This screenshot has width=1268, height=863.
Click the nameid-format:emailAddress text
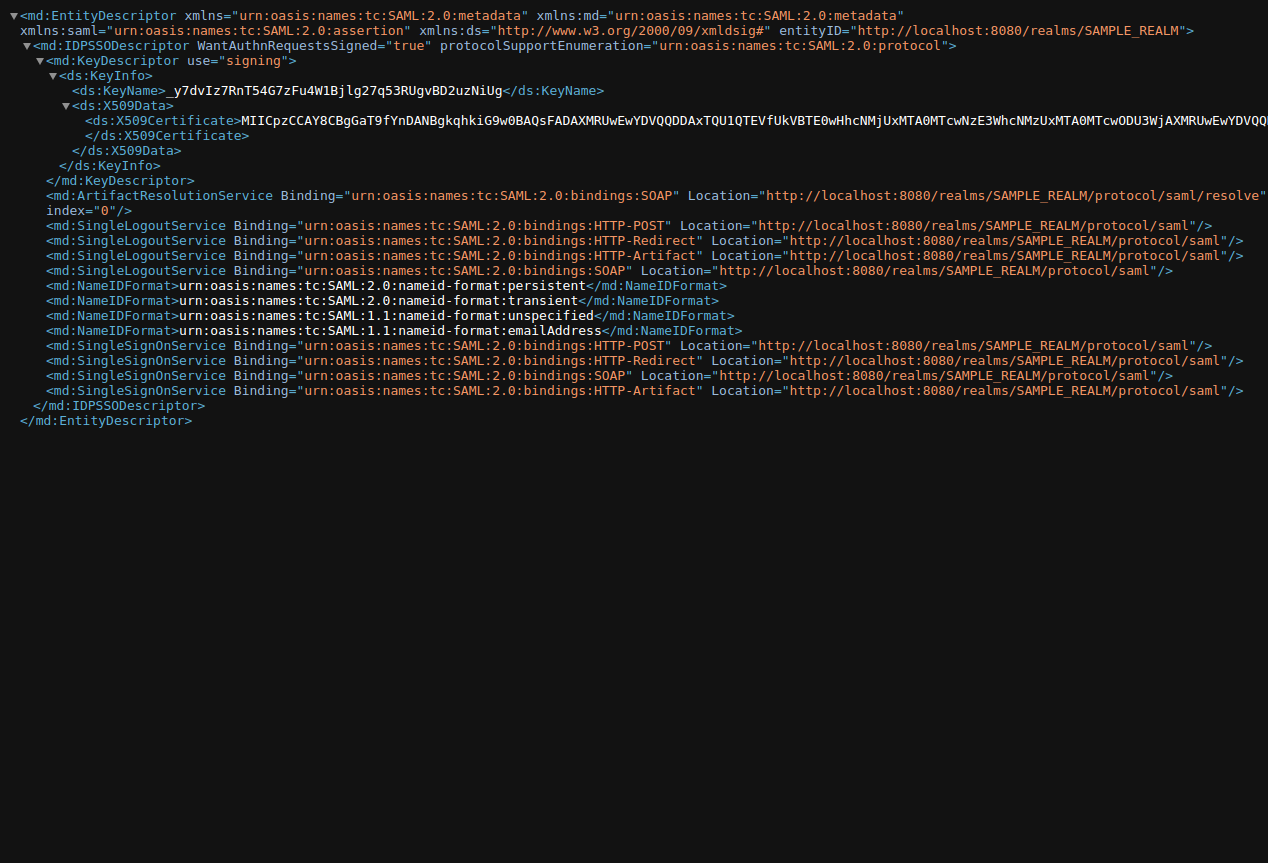(x=390, y=331)
